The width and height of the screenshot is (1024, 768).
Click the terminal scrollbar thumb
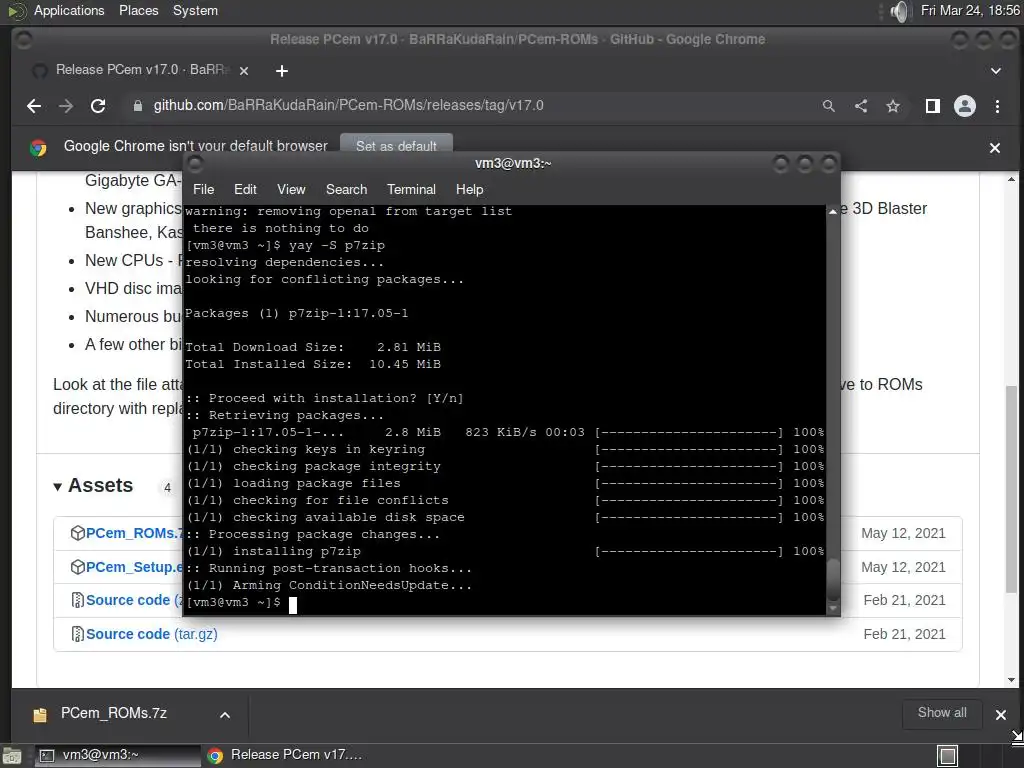[x=833, y=579]
